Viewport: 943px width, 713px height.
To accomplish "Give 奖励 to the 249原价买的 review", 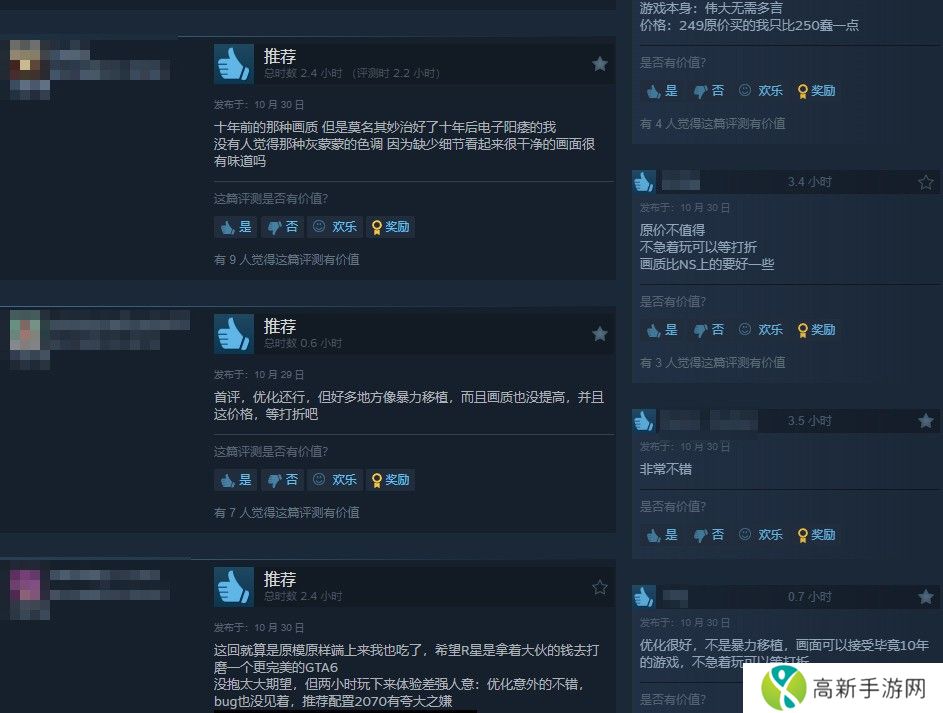I will (x=816, y=91).
